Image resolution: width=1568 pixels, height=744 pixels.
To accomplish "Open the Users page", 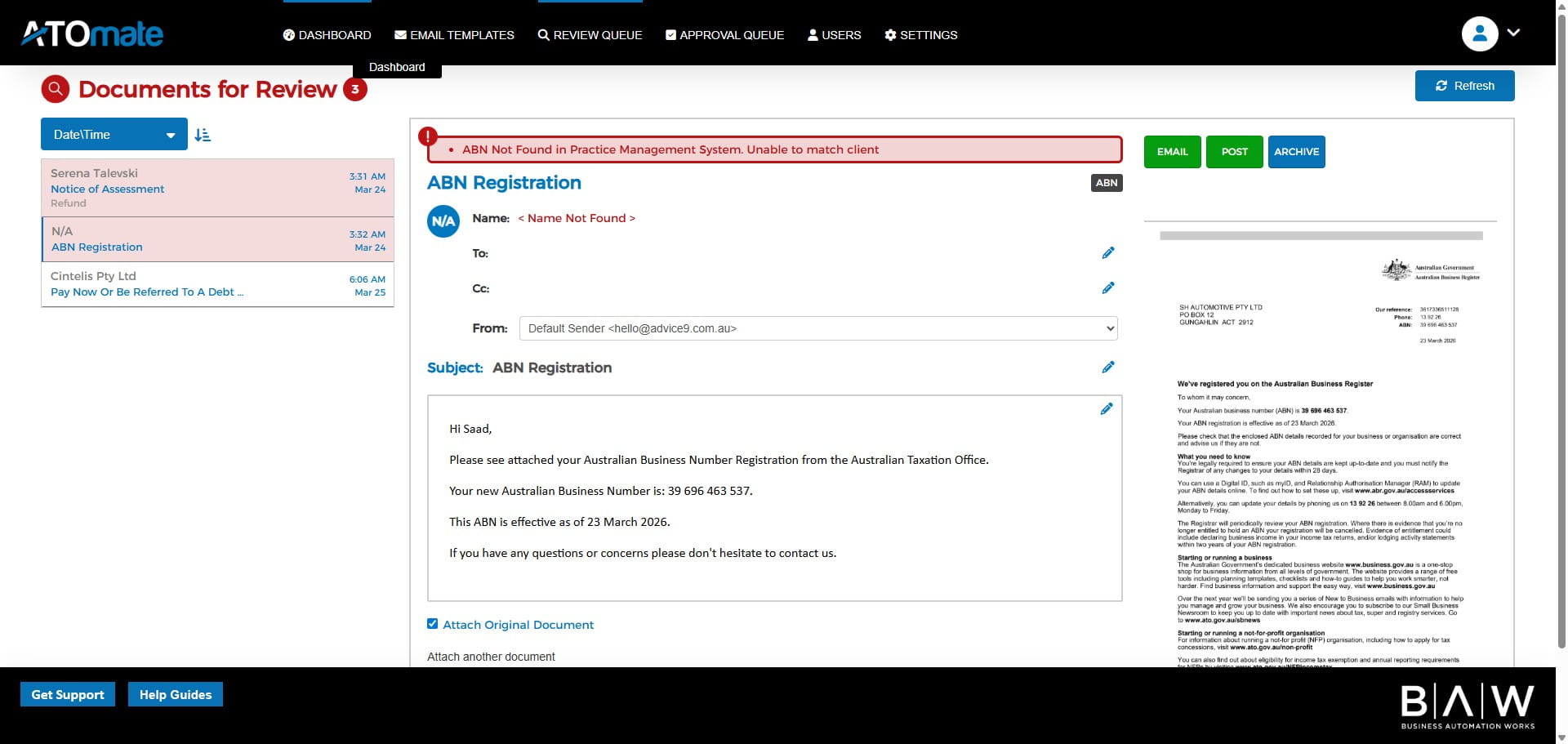I will pyautogui.click(x=834, y=35).
